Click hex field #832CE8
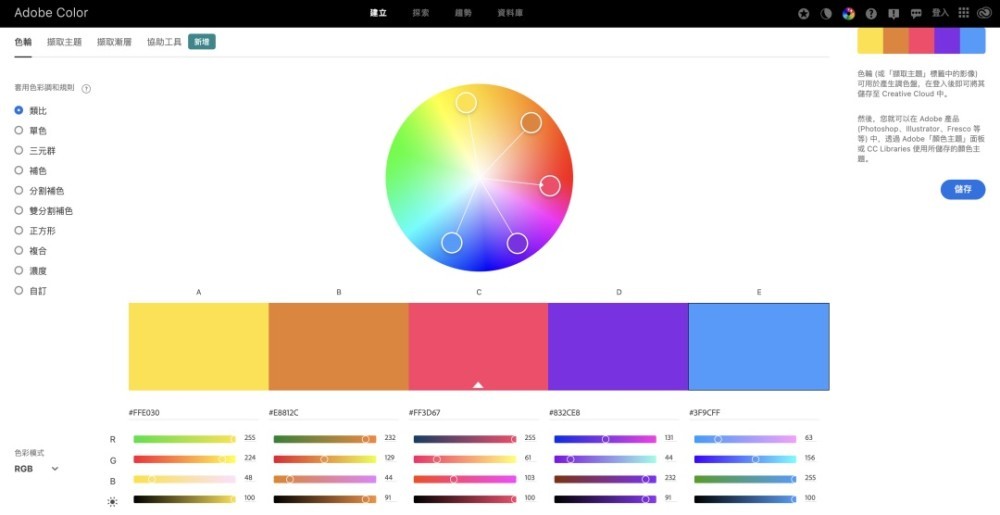This screenshot has height=515, width=1000. tap(614, 413)
